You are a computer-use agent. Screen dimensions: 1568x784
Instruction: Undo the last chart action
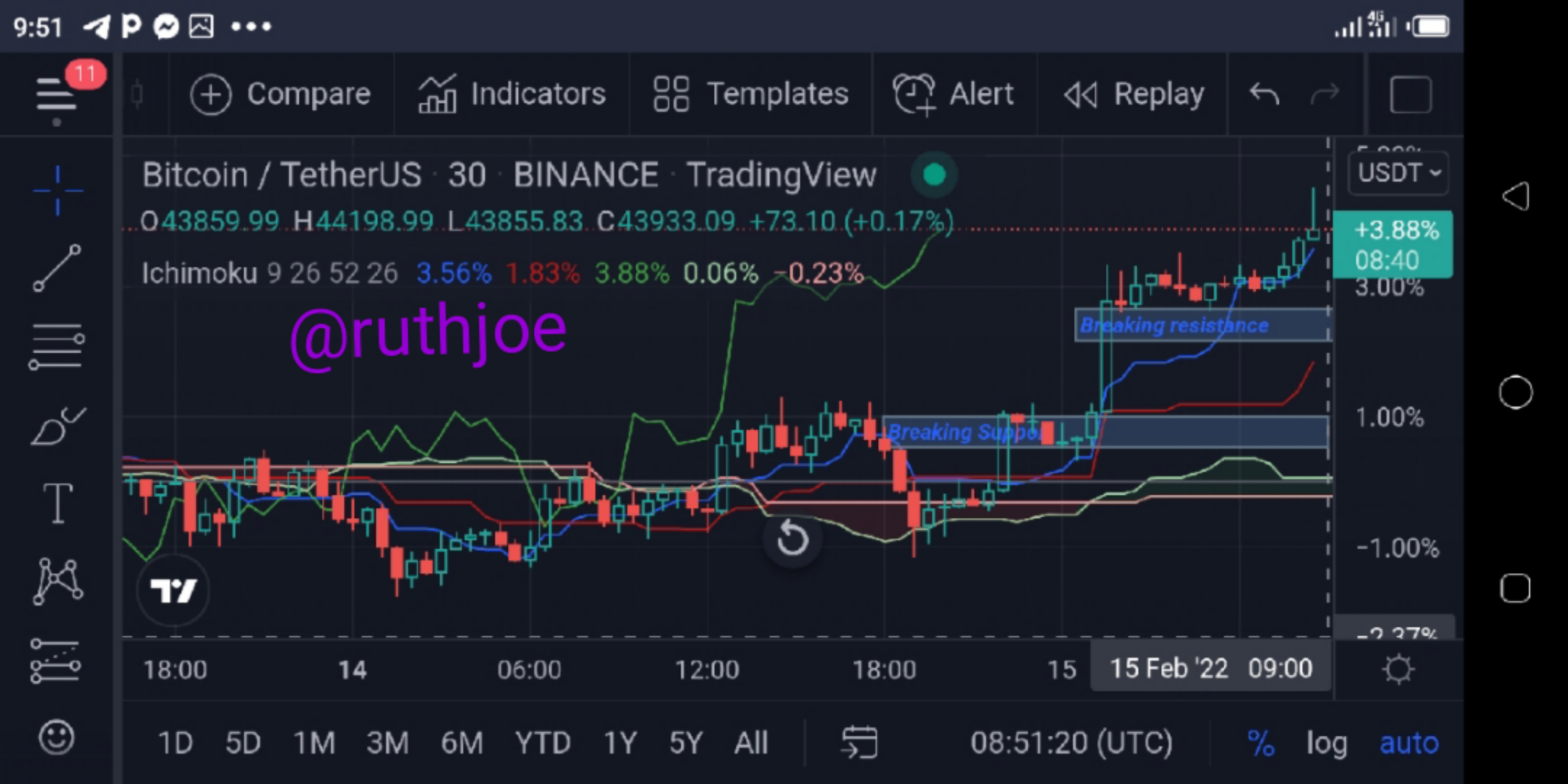[x=1264, y=94]
